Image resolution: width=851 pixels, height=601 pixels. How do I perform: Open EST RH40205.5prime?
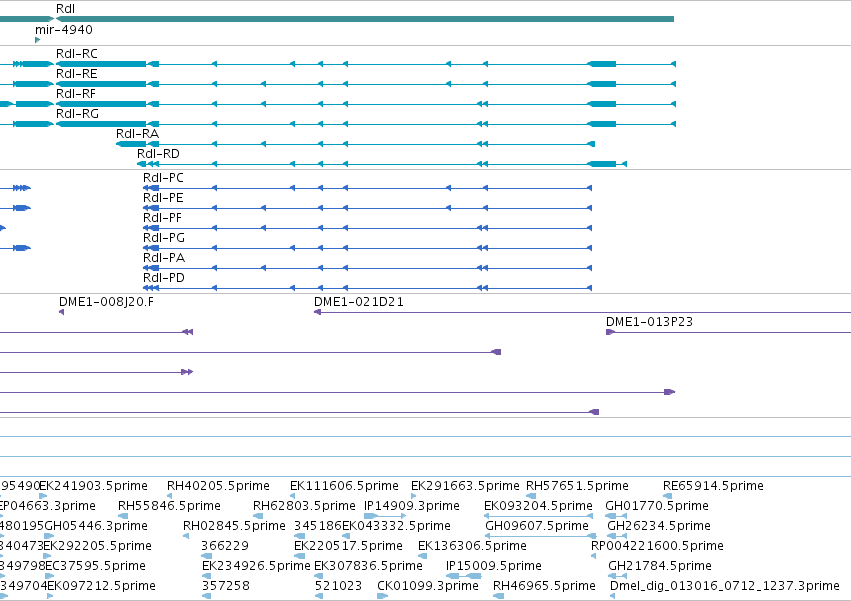tap(218, 485)
